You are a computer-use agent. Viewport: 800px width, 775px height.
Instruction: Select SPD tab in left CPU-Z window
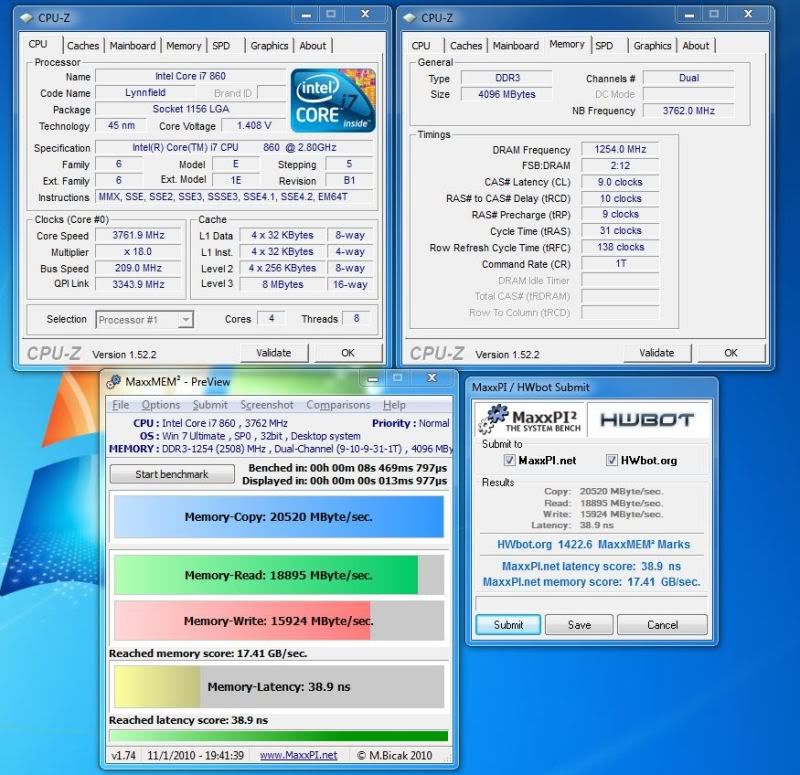click(221, 46)
